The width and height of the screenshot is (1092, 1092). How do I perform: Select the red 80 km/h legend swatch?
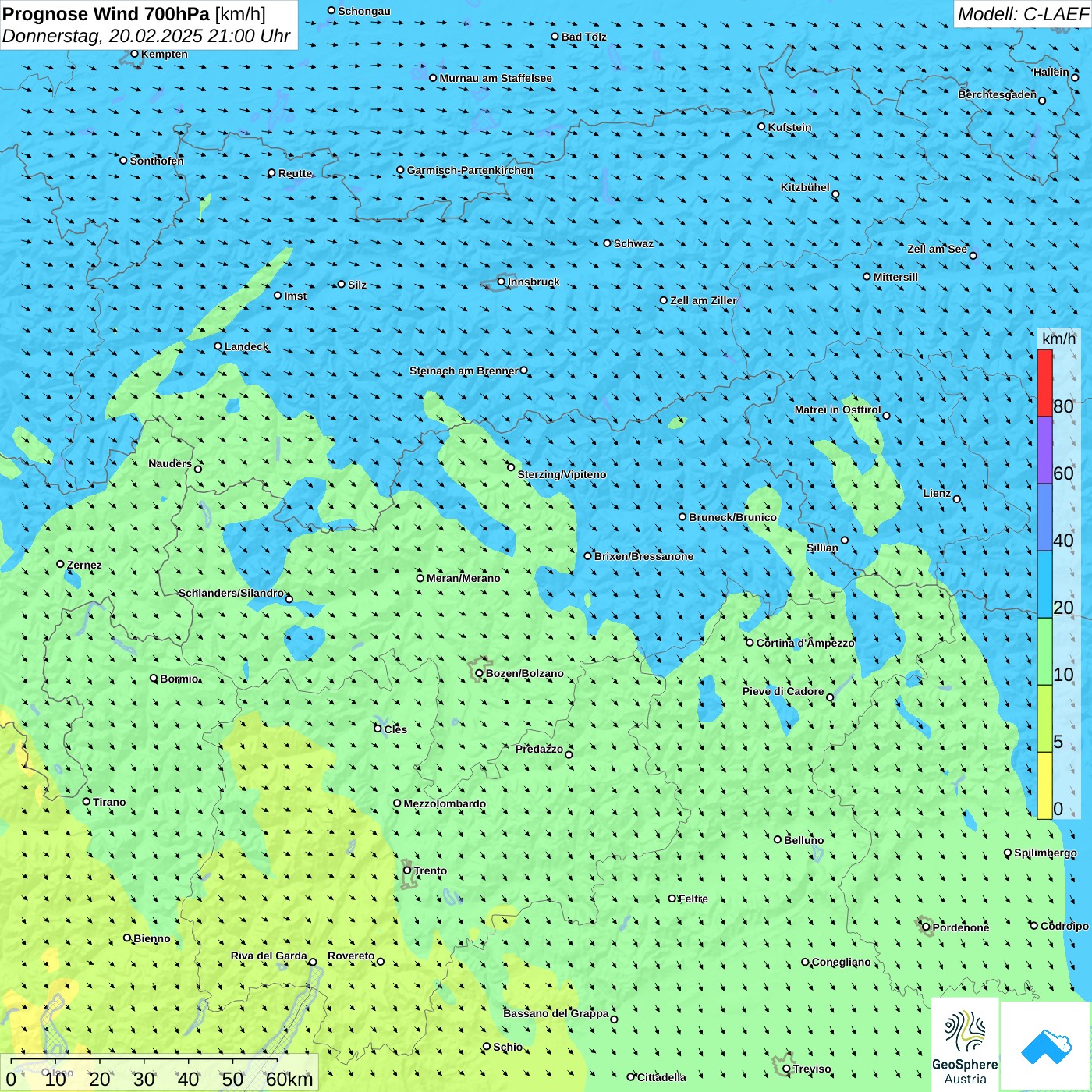pos(1044,383)
